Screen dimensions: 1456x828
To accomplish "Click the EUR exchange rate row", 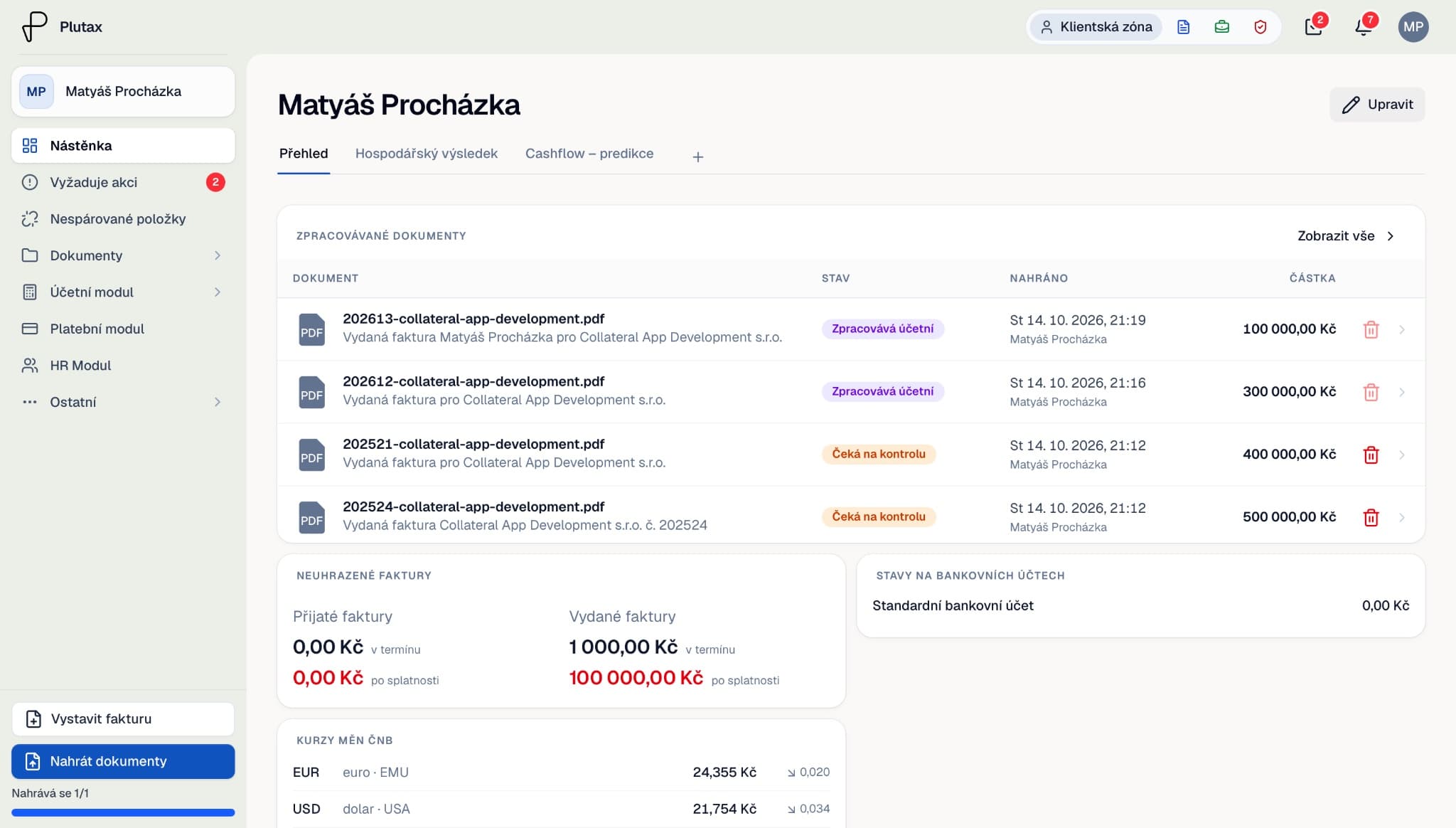I will click(561, 773).
